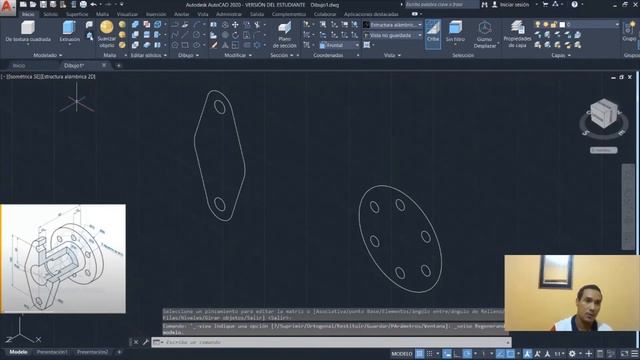Screen dimensions: 640x360
Task: Switch to the Inicio ribbon tab
Action: (x=28, y=14)
